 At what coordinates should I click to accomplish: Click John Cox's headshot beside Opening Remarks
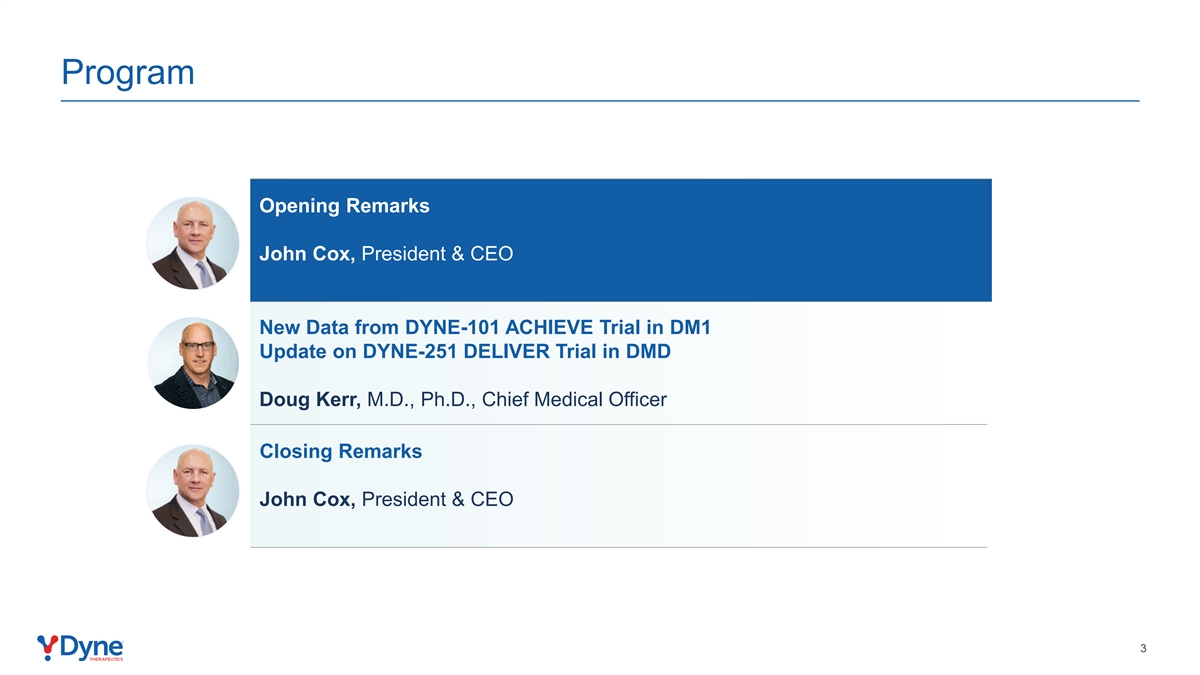click(192, 243)
